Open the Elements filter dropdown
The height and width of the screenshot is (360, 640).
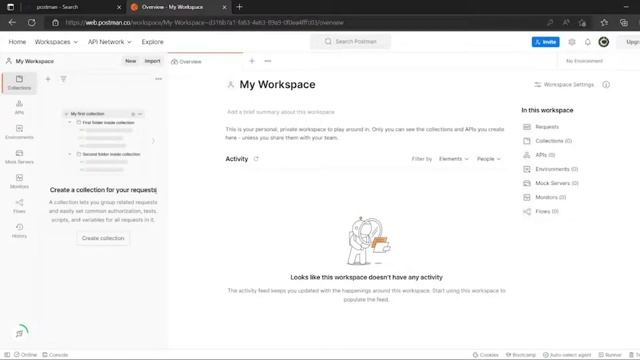click(453, 159)
